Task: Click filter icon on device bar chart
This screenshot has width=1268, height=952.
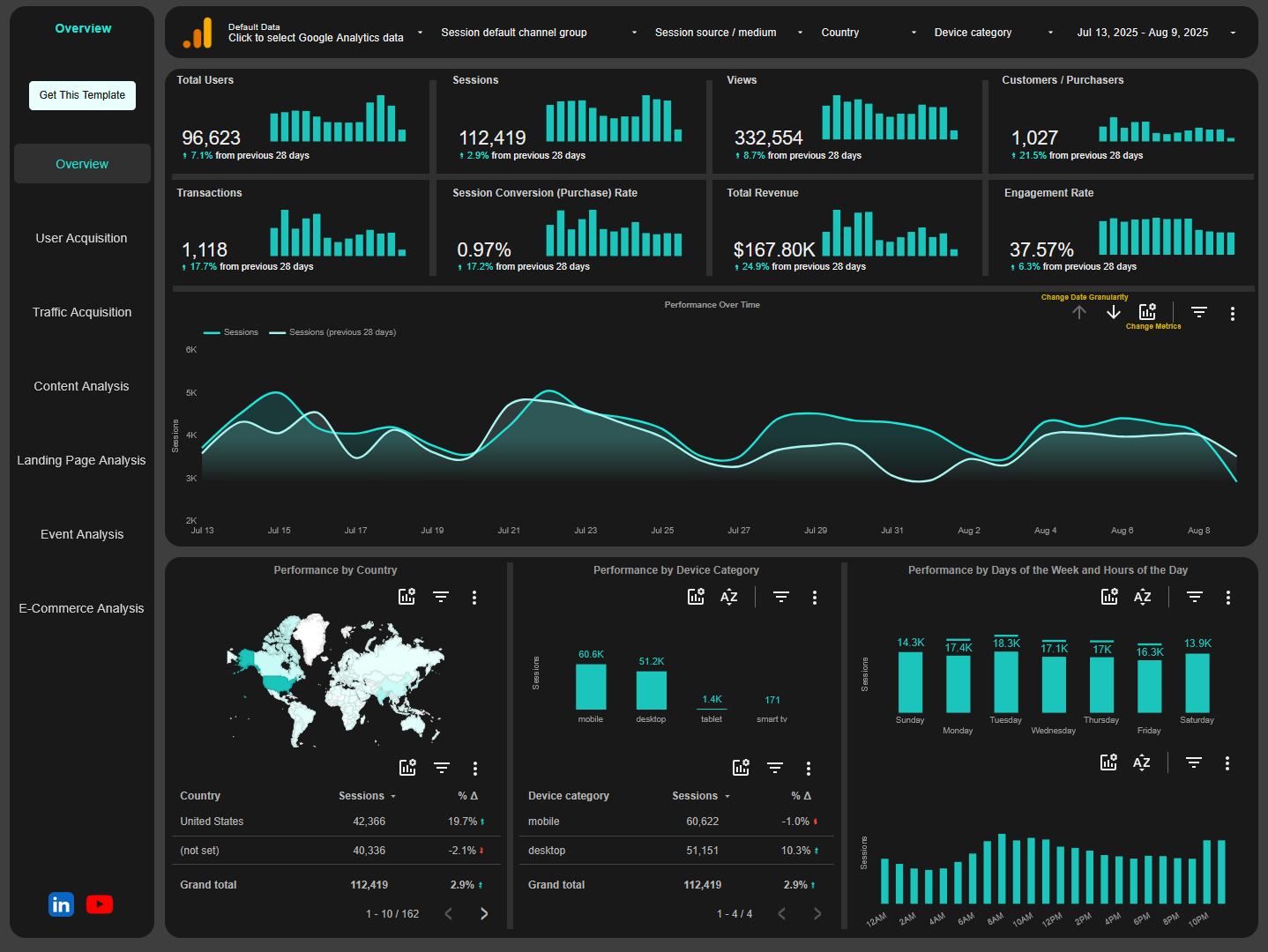Action: [781, 597]
